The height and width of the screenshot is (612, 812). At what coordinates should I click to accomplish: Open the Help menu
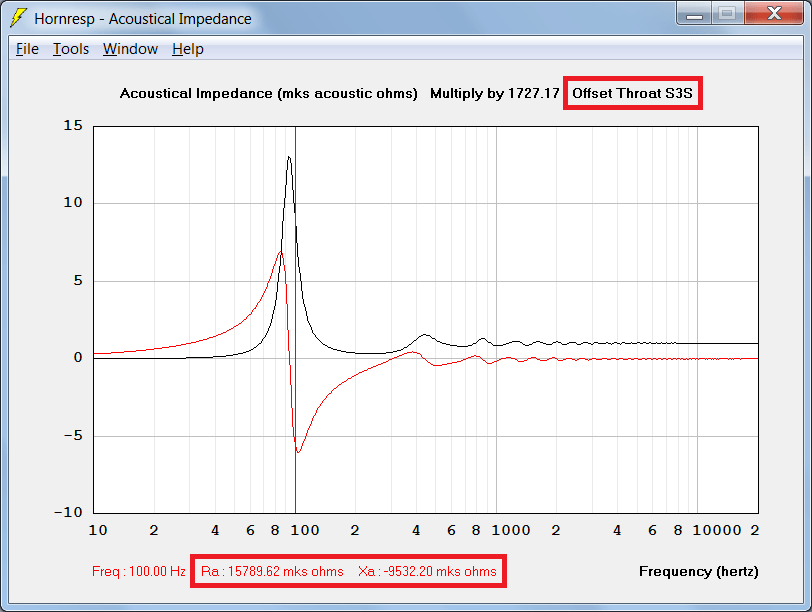tap(187, 49)
